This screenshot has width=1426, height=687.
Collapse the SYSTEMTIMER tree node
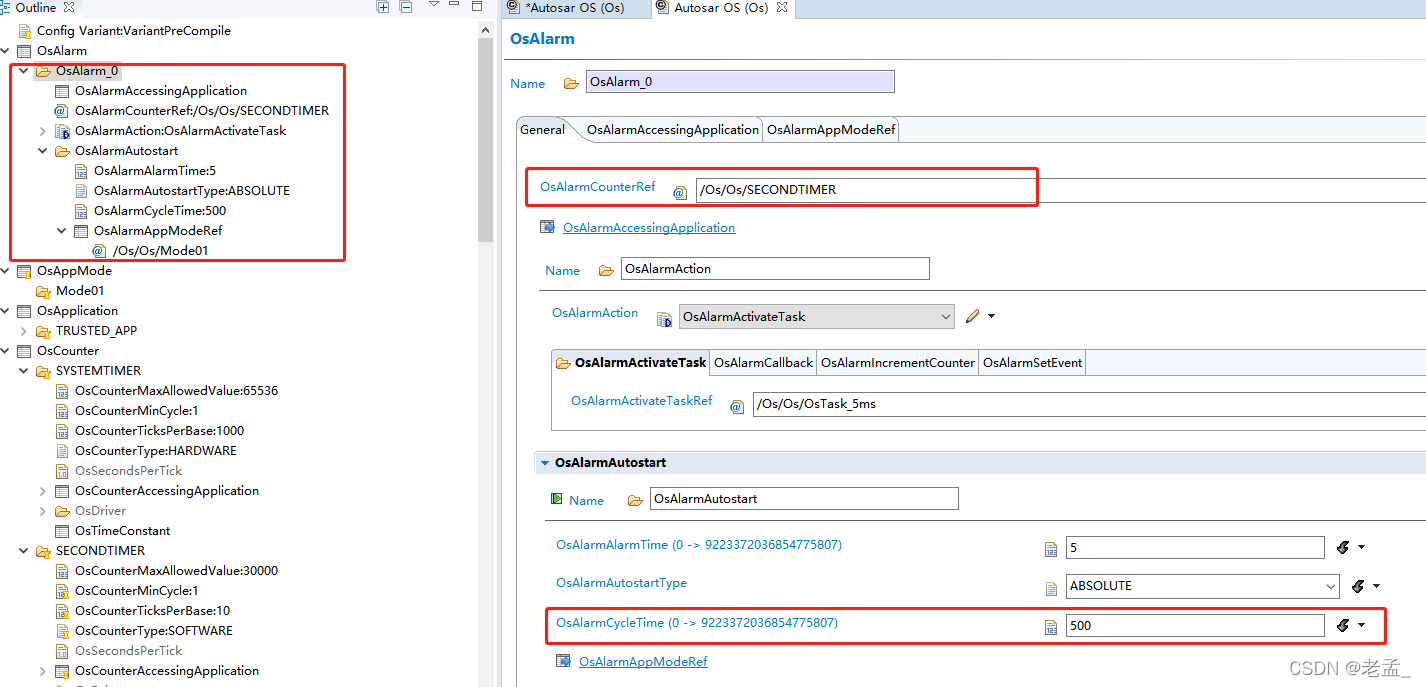(23, 371)
